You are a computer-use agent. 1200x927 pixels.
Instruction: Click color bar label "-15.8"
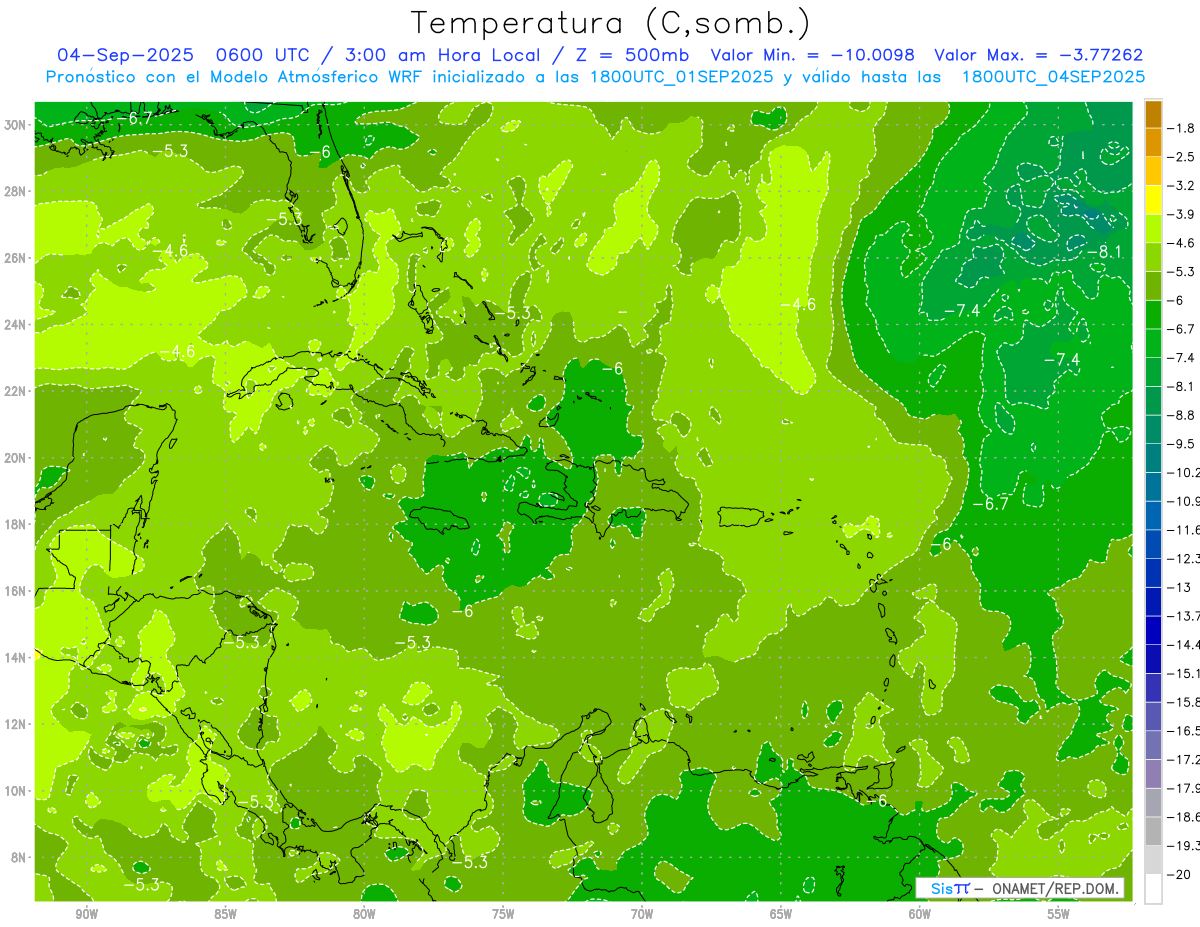[1184, 702]
